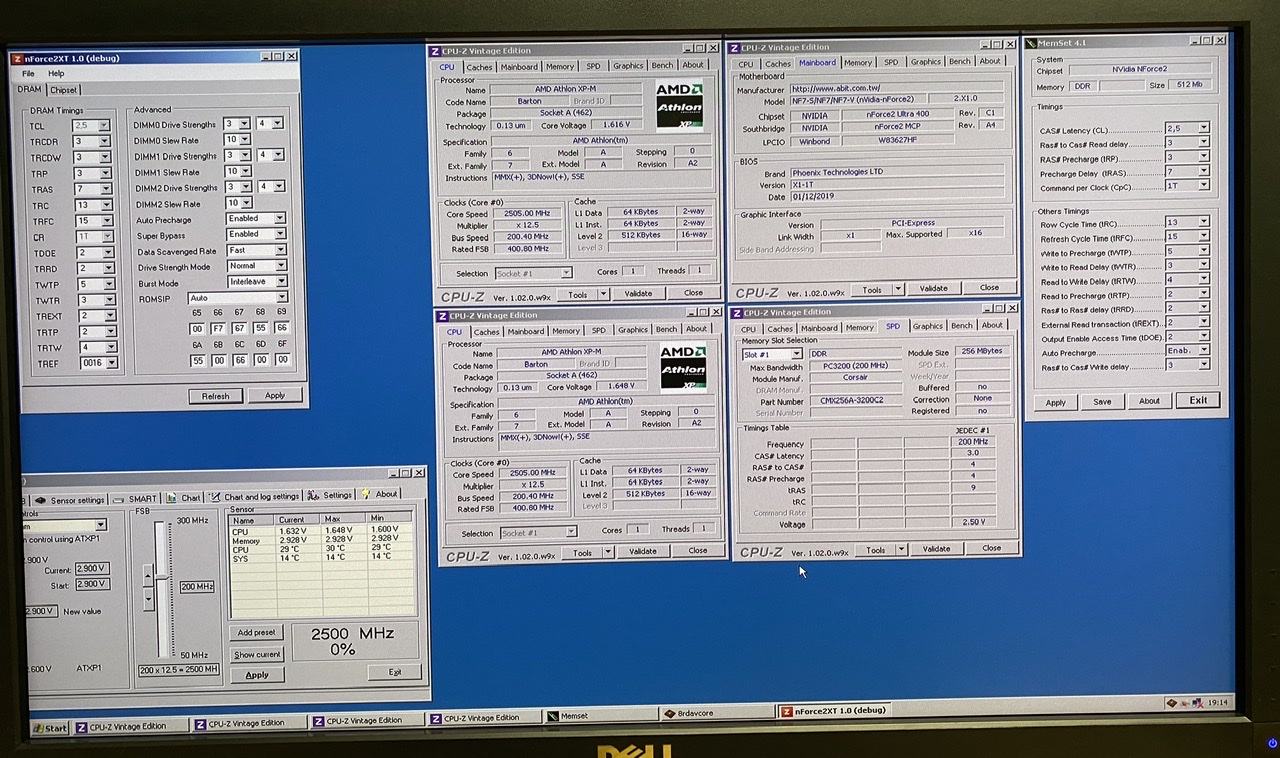The height and width of the screenshot is (758, 1280).
Task: Click the FSB down arrow button
Action: (148, 598)
